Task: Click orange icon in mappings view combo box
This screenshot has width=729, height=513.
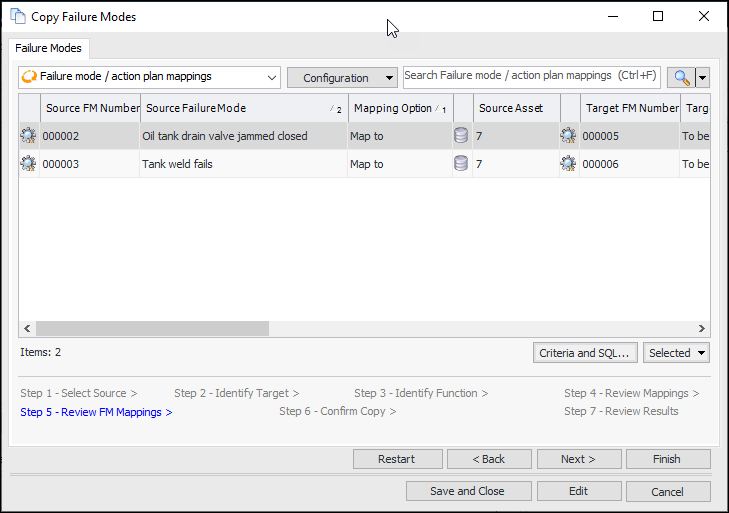Action: click(29, 77)
